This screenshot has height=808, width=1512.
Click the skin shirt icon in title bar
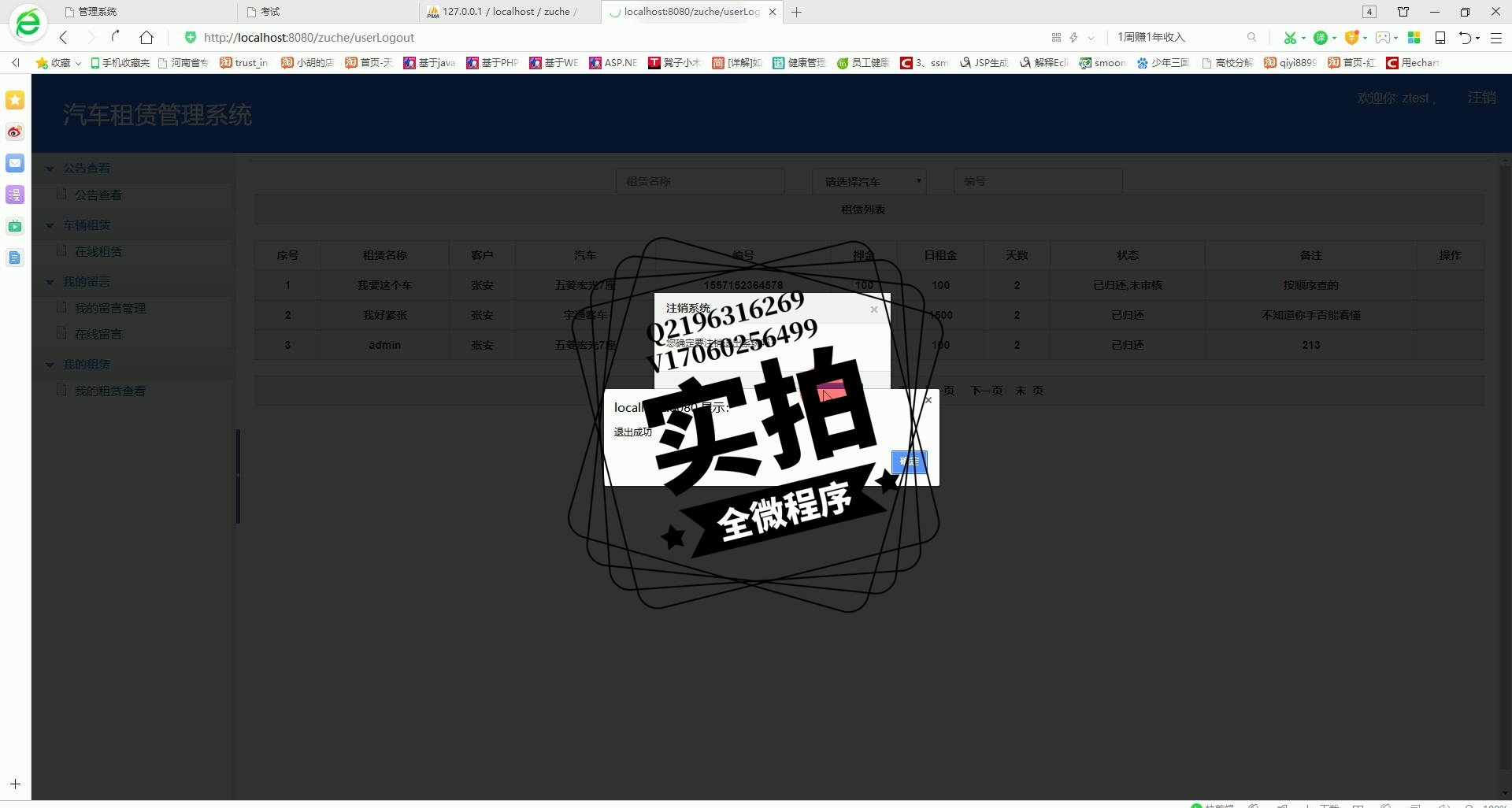tap(1403, 12)
